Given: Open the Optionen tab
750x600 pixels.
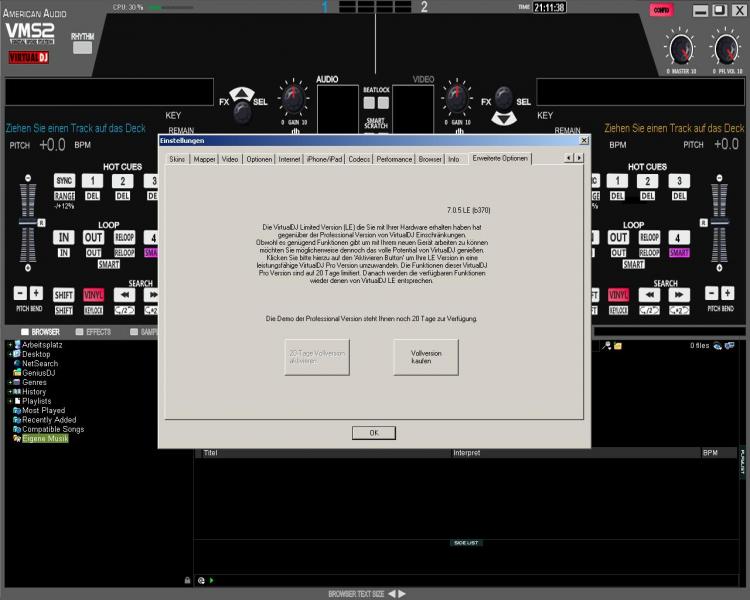Looking at the screenshot, I should [x=259, y=159].
